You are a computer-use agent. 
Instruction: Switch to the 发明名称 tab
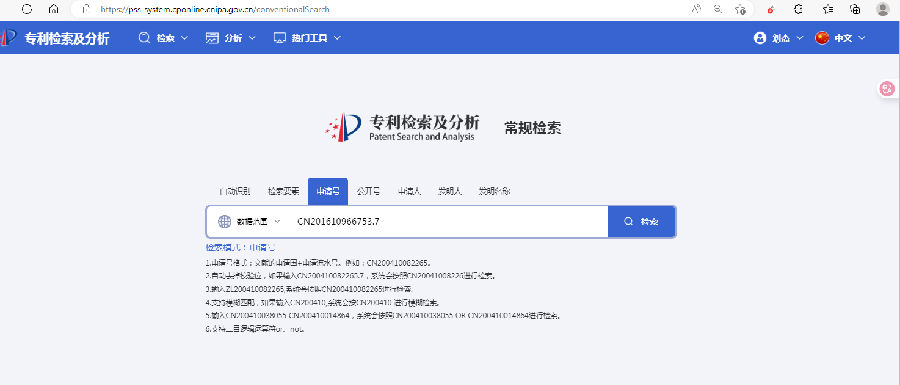pyautogui.click(x=495, y=192)
